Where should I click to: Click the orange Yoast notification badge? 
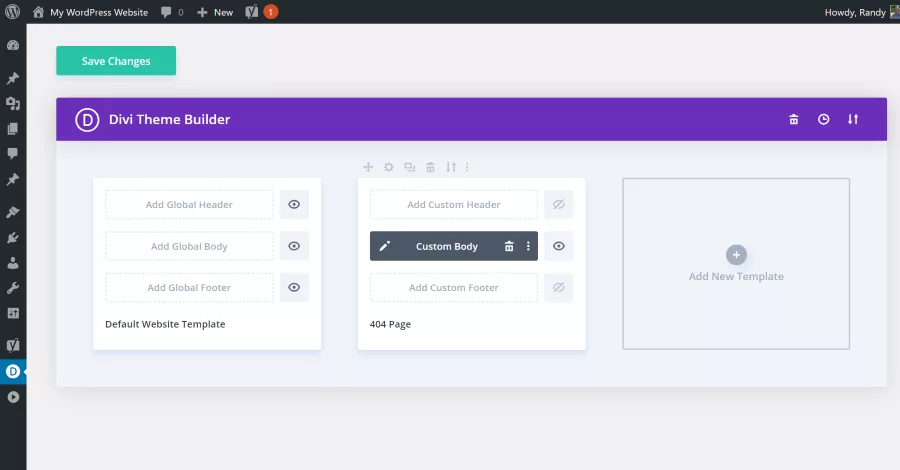[270, 12]
